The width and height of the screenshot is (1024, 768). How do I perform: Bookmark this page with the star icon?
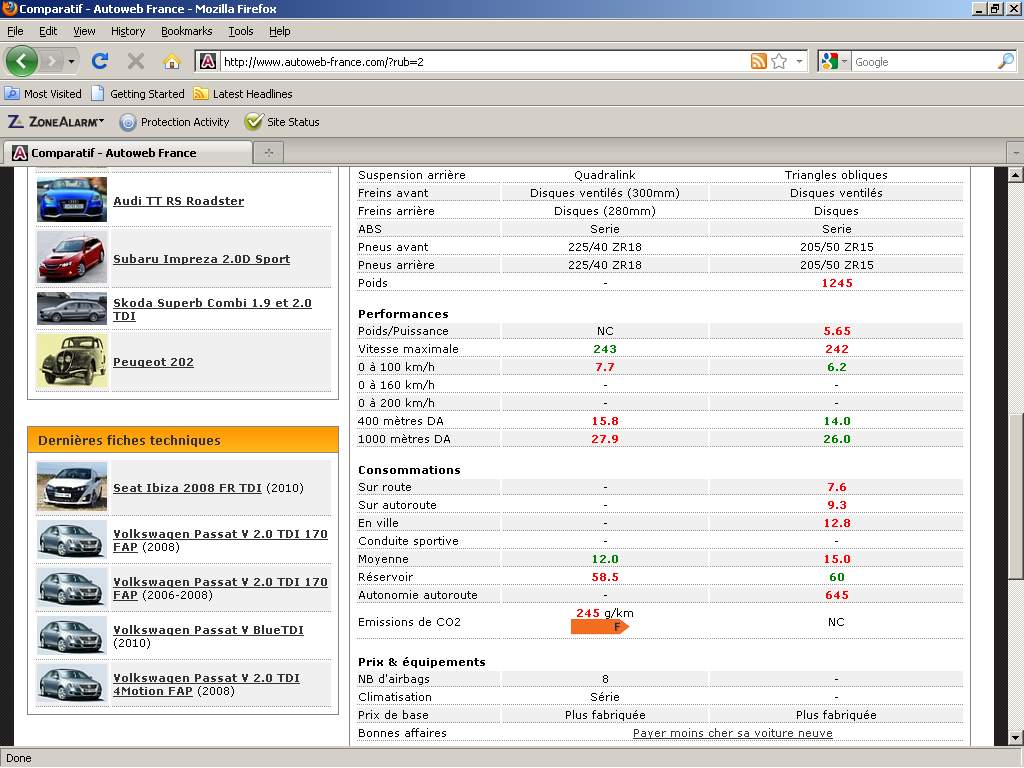(779, 61)
